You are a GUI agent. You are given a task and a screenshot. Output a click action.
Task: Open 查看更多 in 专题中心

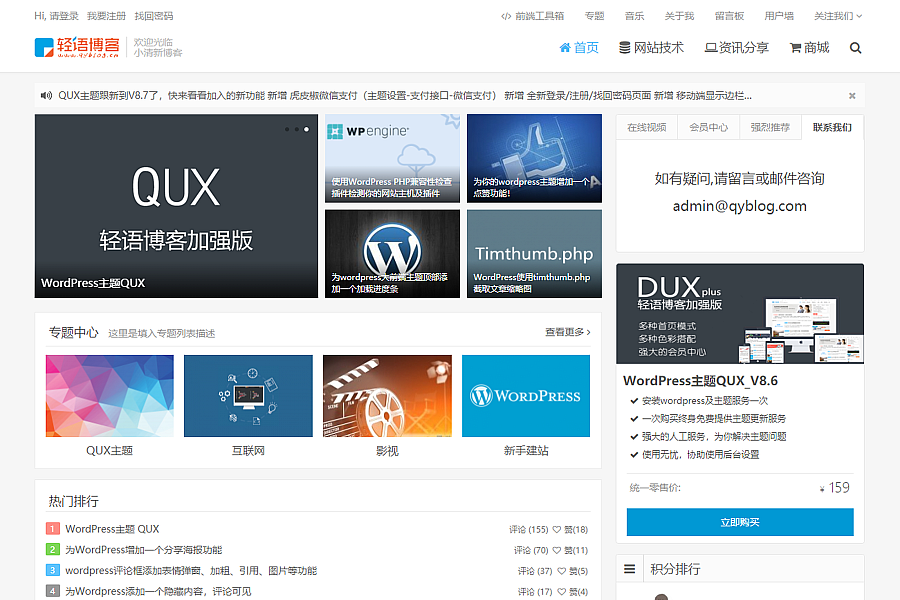pos(568,332)
